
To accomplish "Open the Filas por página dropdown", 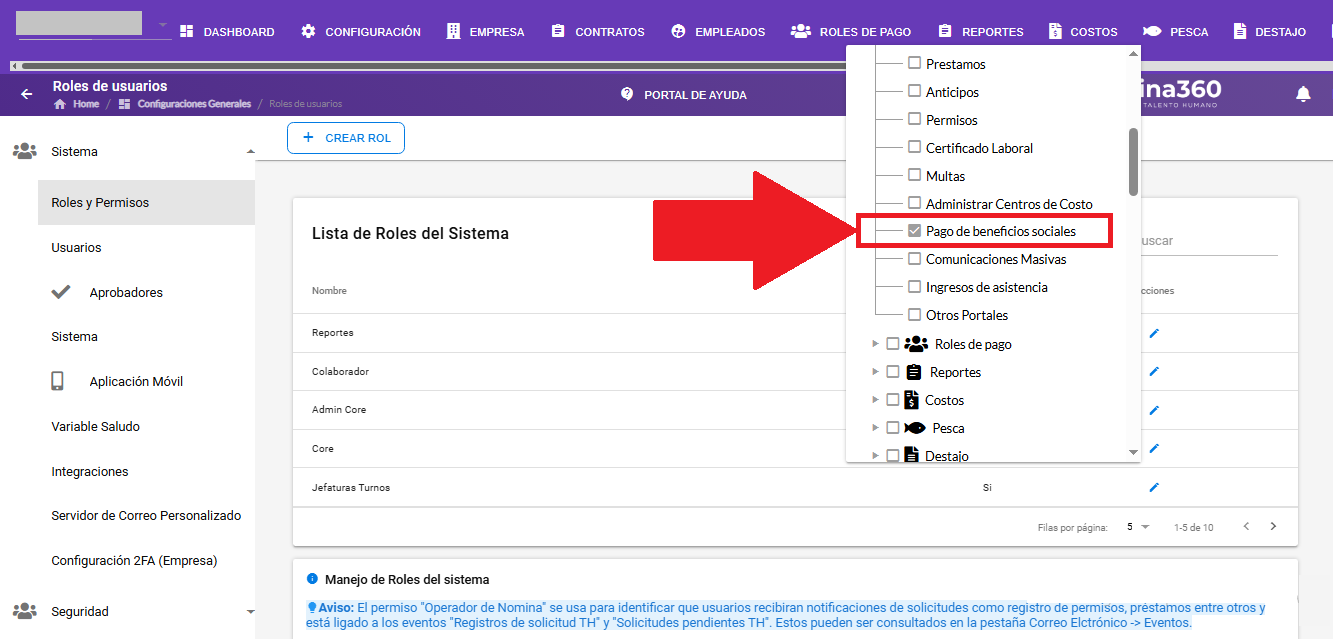I will [x=1138, y=527].
